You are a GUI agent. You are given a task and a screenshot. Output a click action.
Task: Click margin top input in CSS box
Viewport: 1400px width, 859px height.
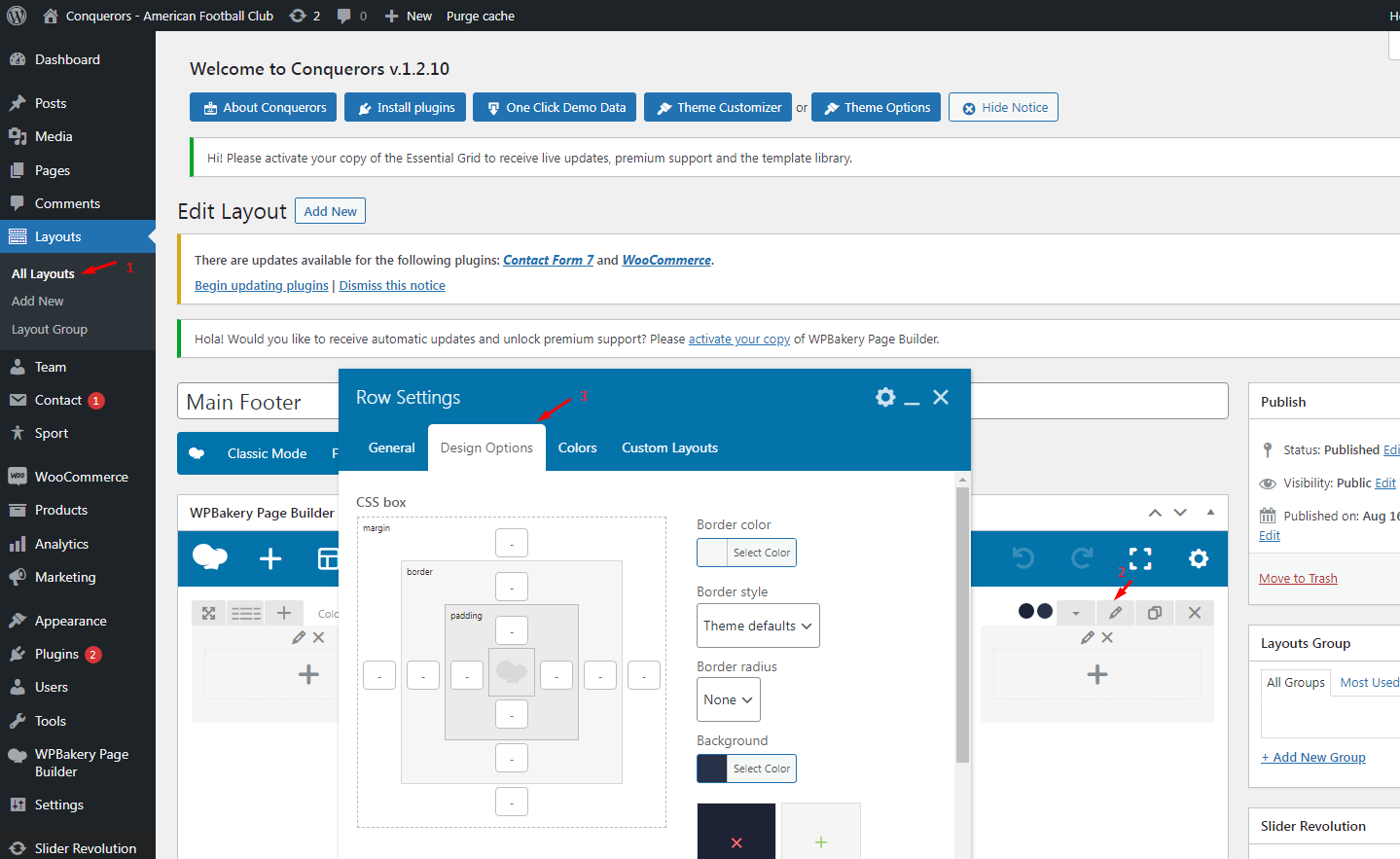[512, 543]
